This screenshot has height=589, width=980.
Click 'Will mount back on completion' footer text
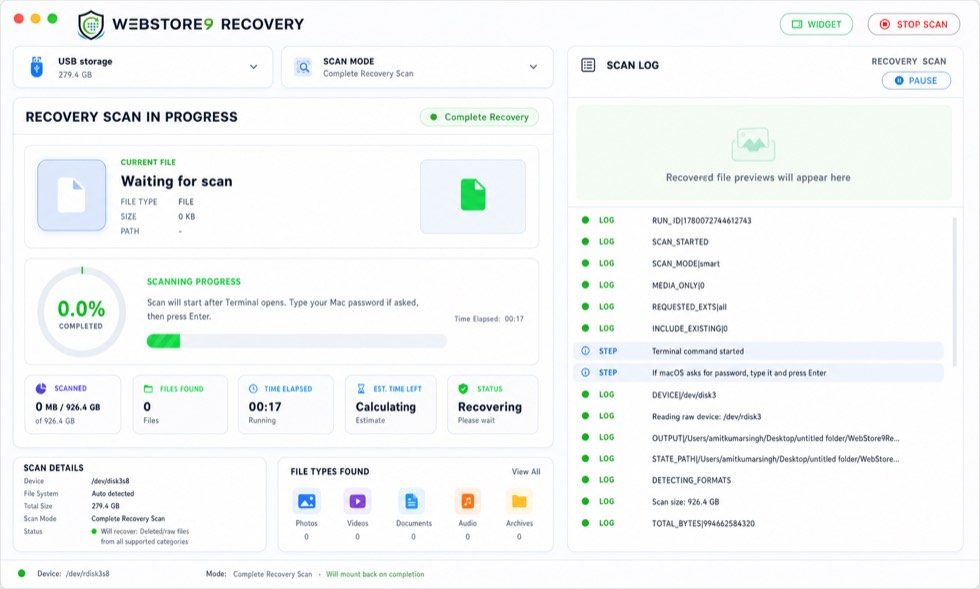tap(375, 574)
